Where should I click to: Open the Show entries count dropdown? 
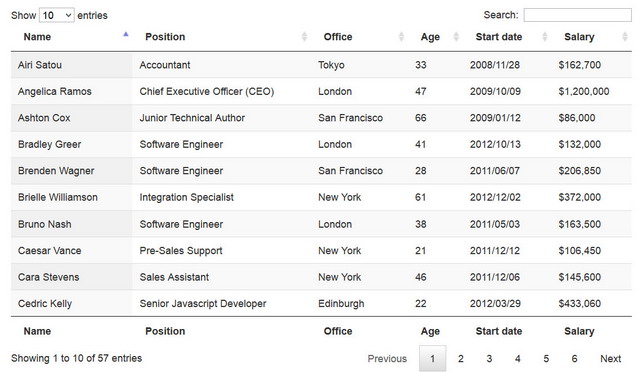(x=57, y=16)
